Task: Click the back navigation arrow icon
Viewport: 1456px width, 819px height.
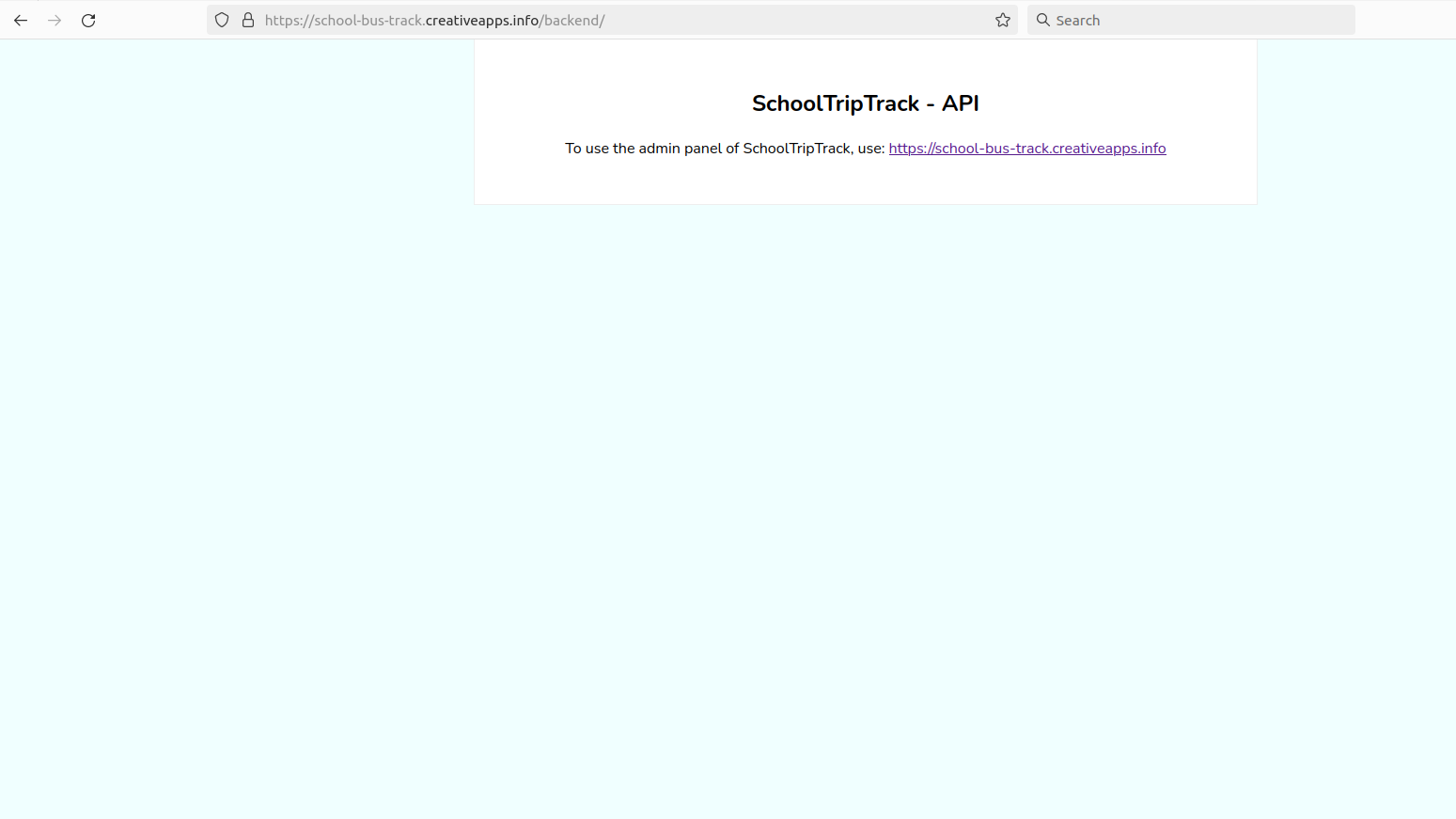Action: tap(21, 20)
